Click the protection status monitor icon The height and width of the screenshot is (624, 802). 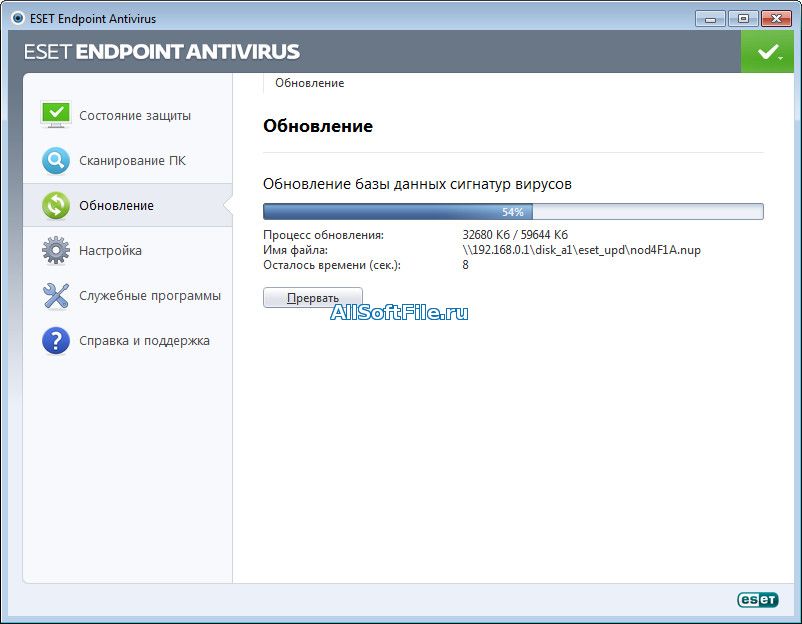click(x=56, y=115)
